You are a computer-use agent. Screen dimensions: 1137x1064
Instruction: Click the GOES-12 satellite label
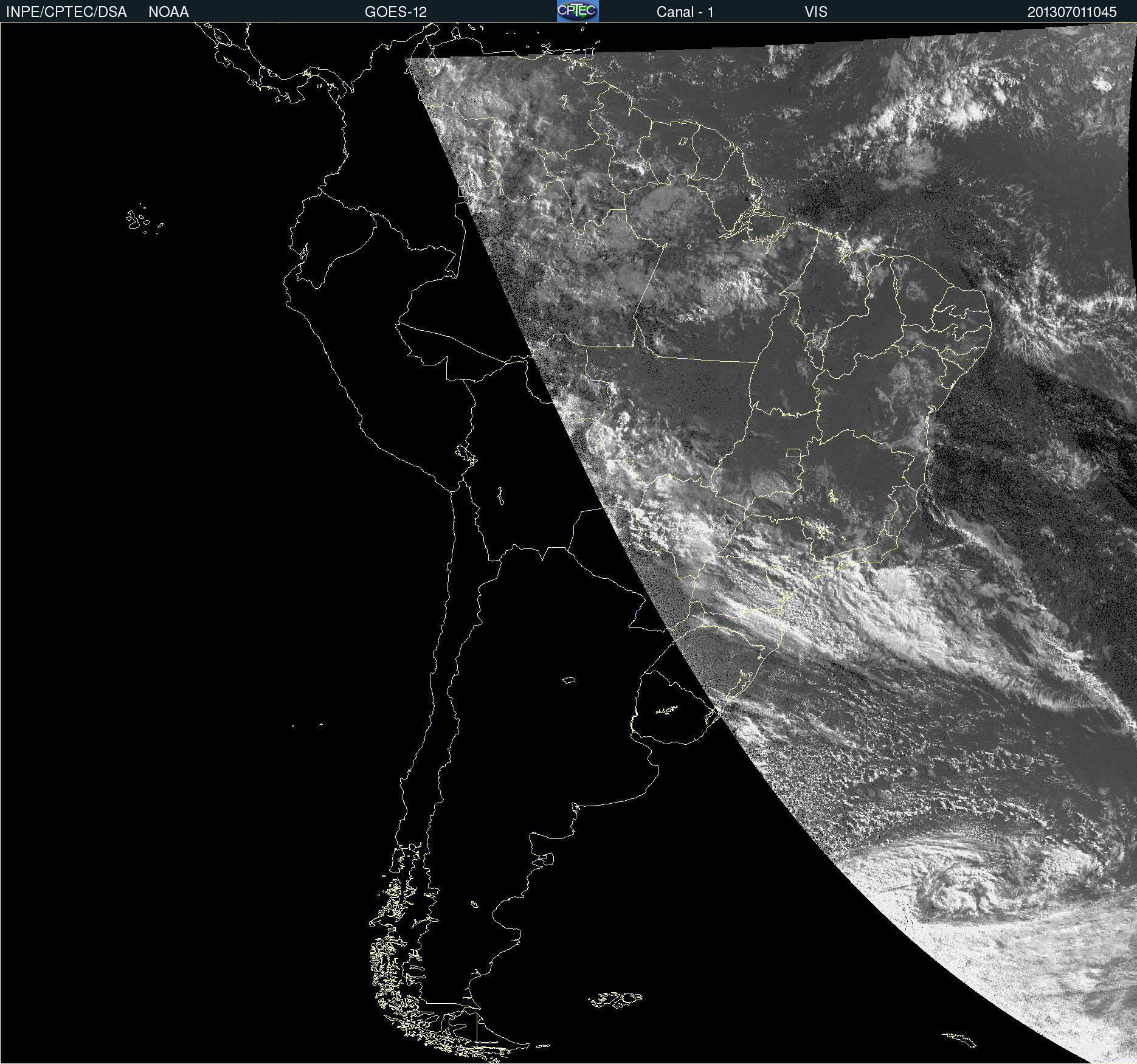pyautogui.click(x=396, y=12)
